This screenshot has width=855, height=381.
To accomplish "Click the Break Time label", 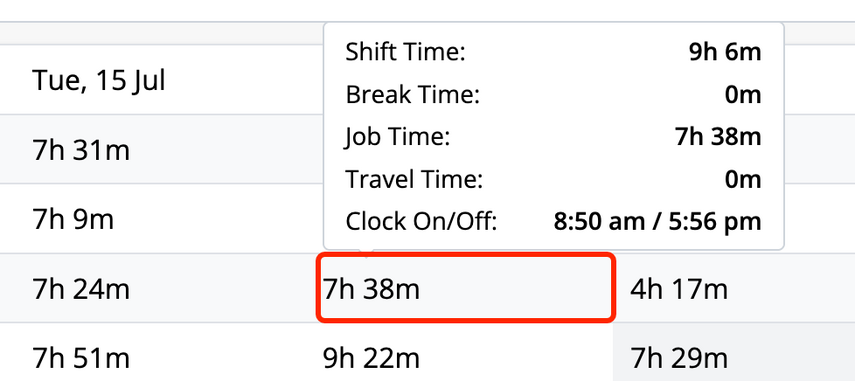I will coord(412,95).
